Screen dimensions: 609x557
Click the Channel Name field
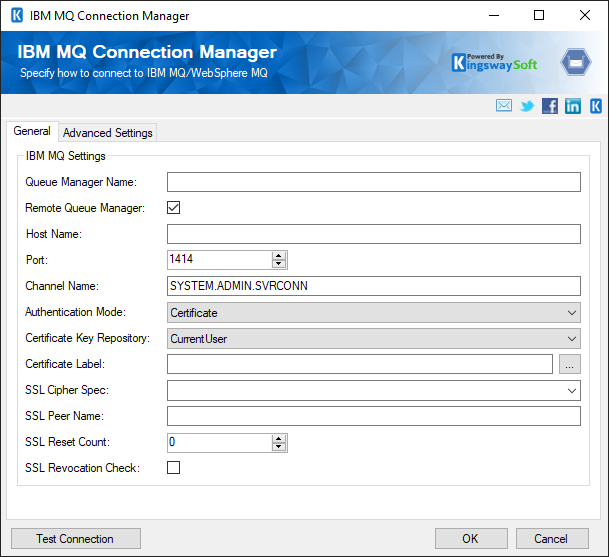pos(374,286)
